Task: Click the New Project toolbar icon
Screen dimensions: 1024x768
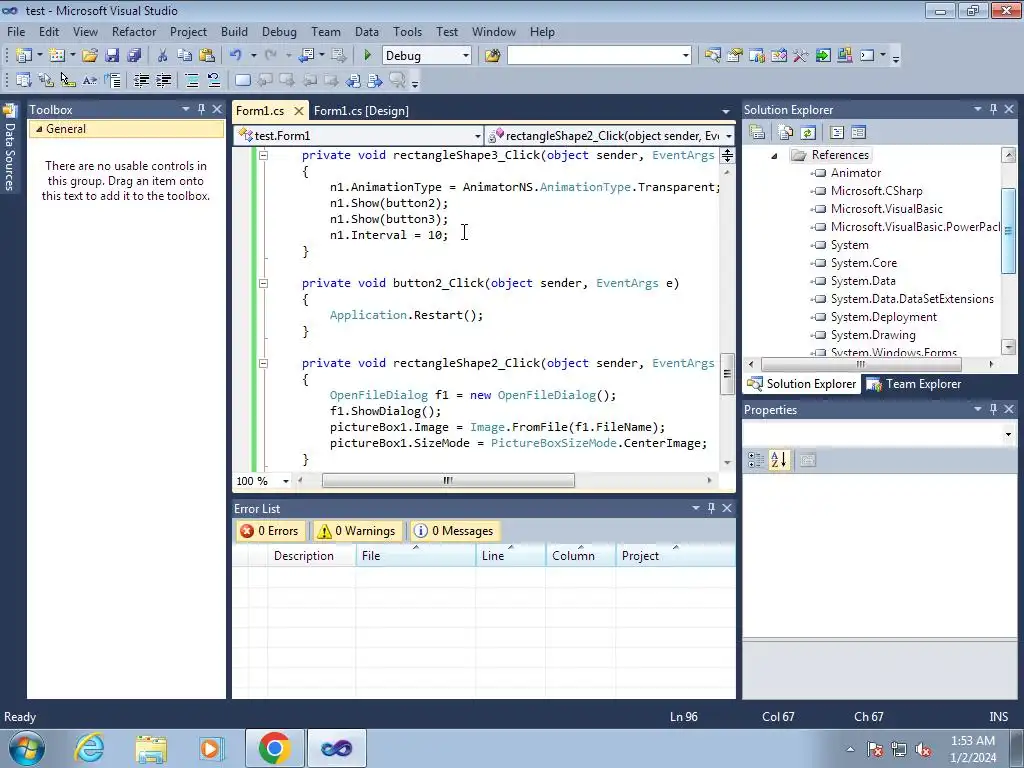Action: [x=23, y=56]
